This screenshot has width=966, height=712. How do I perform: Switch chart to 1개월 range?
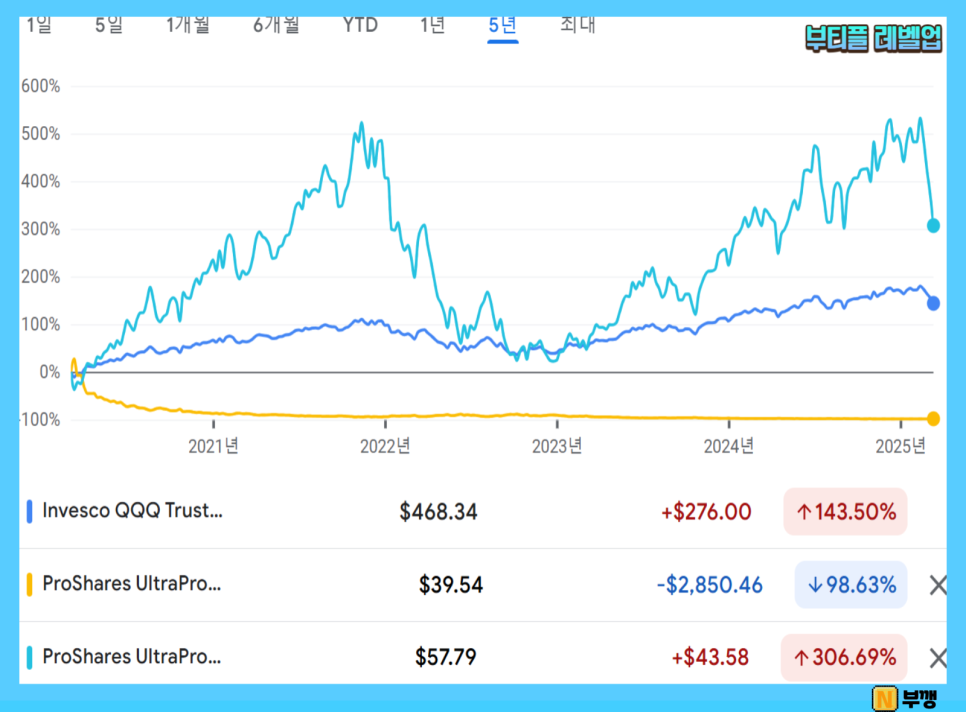point(188,25)
